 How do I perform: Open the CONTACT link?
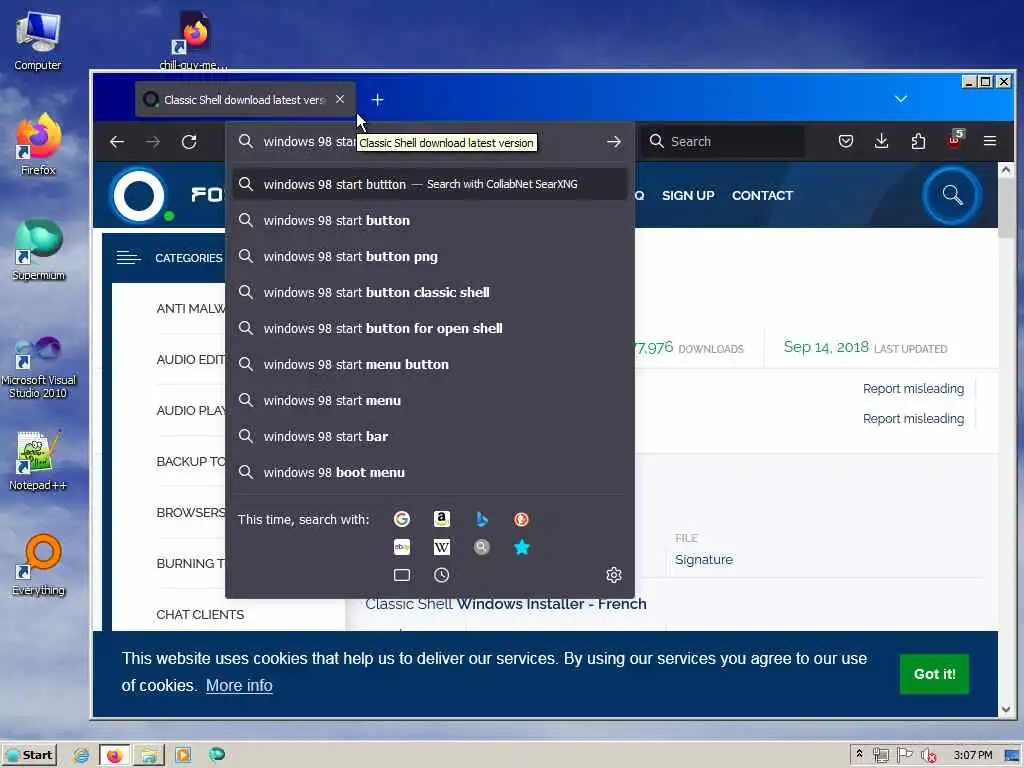click(762, 195)
